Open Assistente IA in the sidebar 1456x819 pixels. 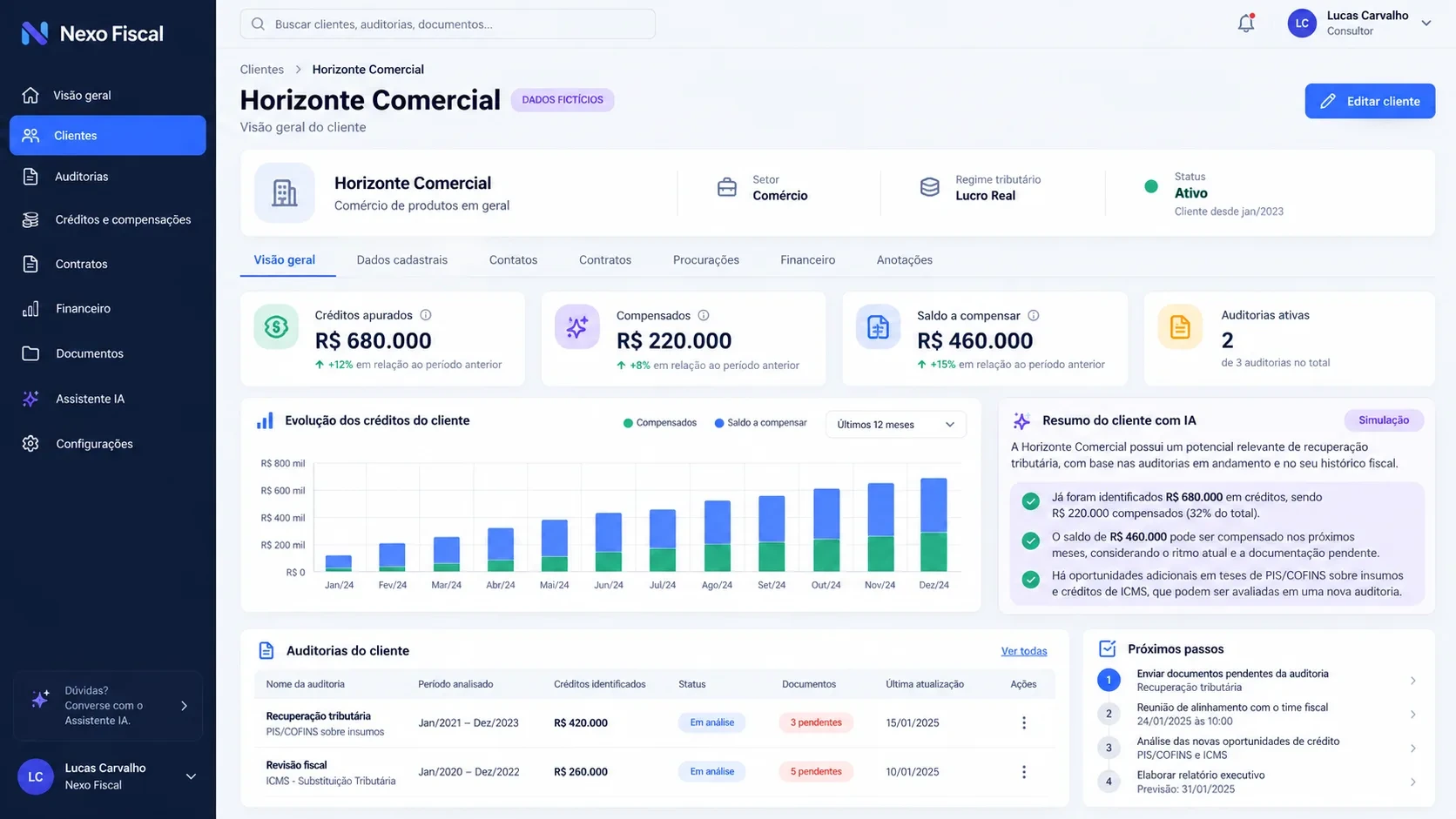coord(108,399)
